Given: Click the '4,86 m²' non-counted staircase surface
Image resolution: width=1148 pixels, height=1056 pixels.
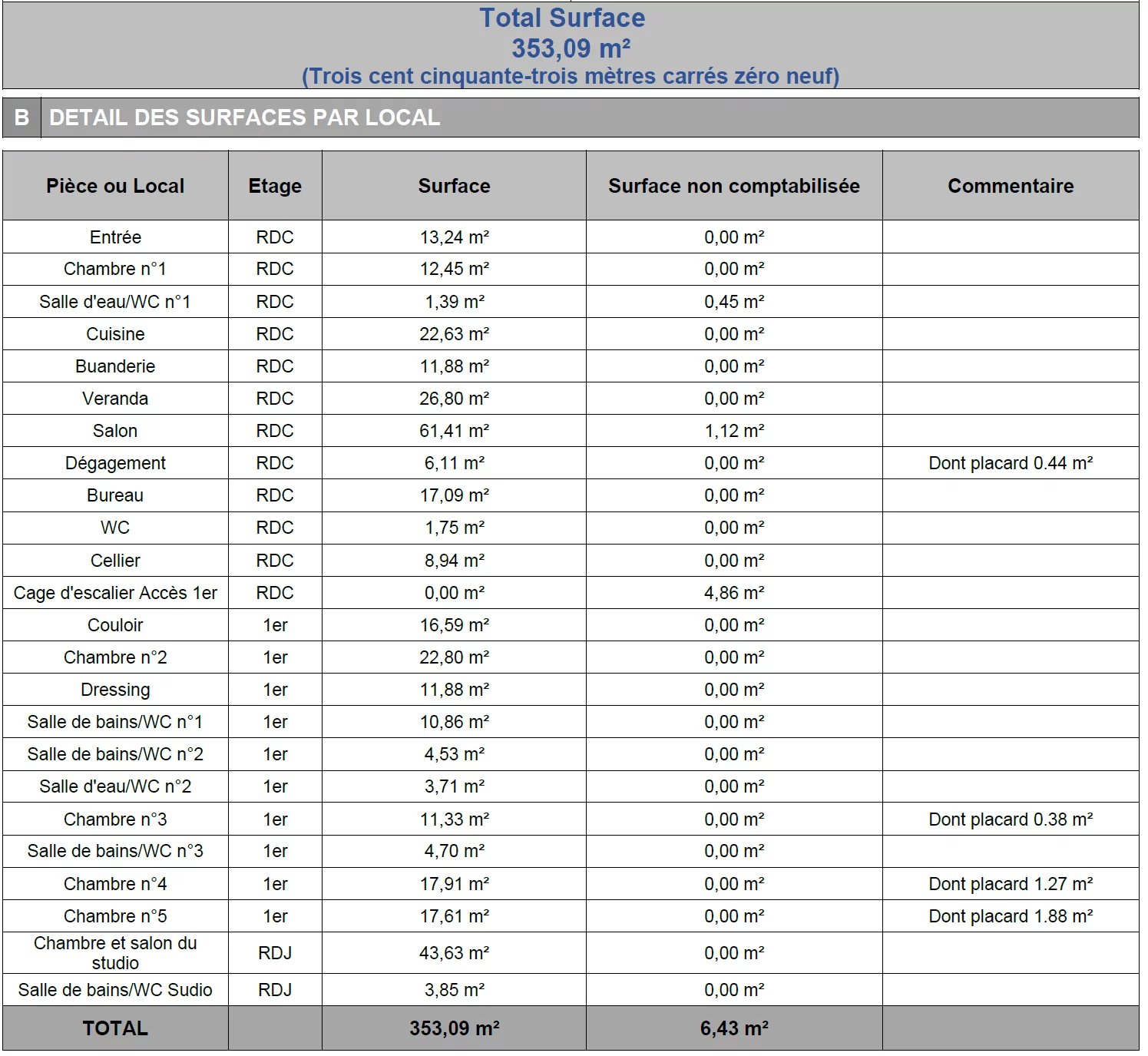Looking at the screenshot, I should coord(734,593).
